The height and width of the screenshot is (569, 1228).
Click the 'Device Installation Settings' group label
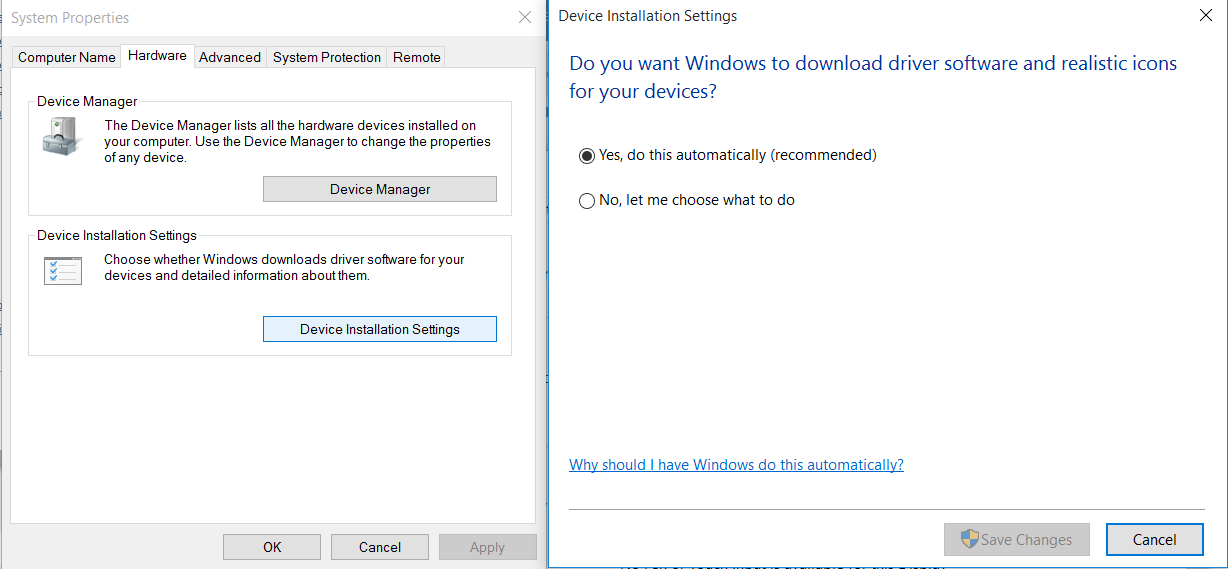pyautogui.click(x=117, y=235)
